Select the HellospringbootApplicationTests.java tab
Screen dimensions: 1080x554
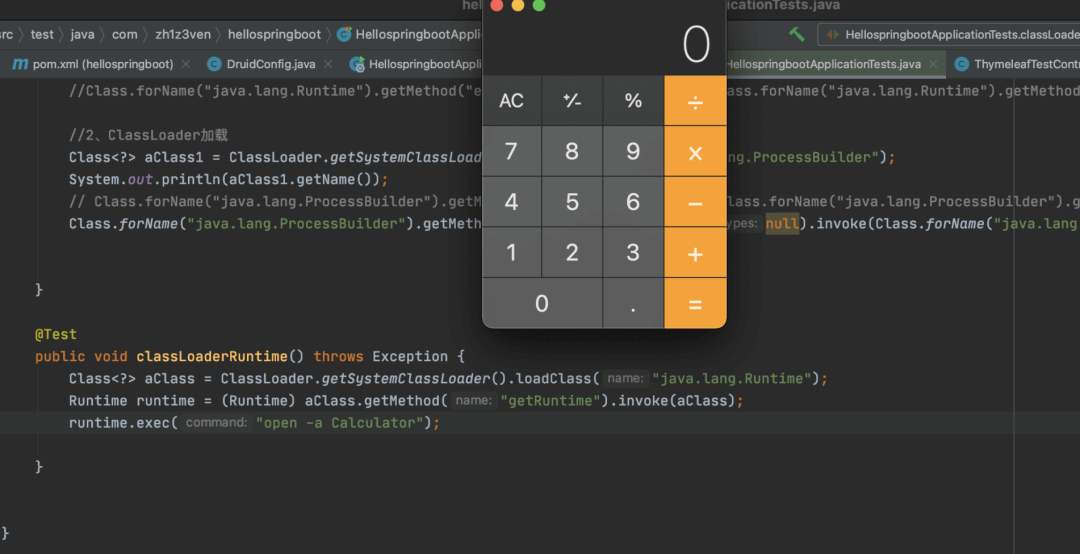[x=822, y=64]
